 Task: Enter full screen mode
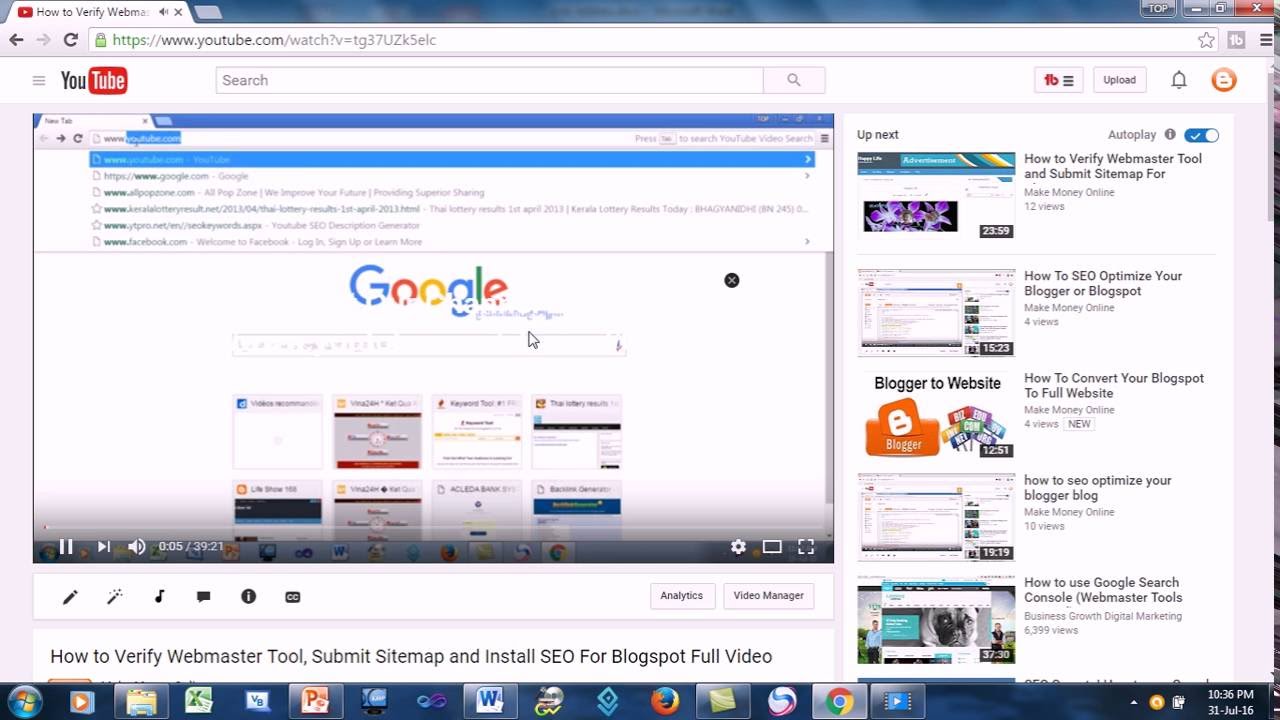click(x=806, y=546)
